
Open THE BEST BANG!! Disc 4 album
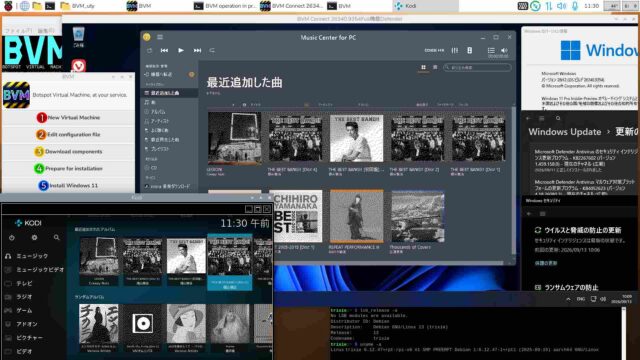(296, 138)
